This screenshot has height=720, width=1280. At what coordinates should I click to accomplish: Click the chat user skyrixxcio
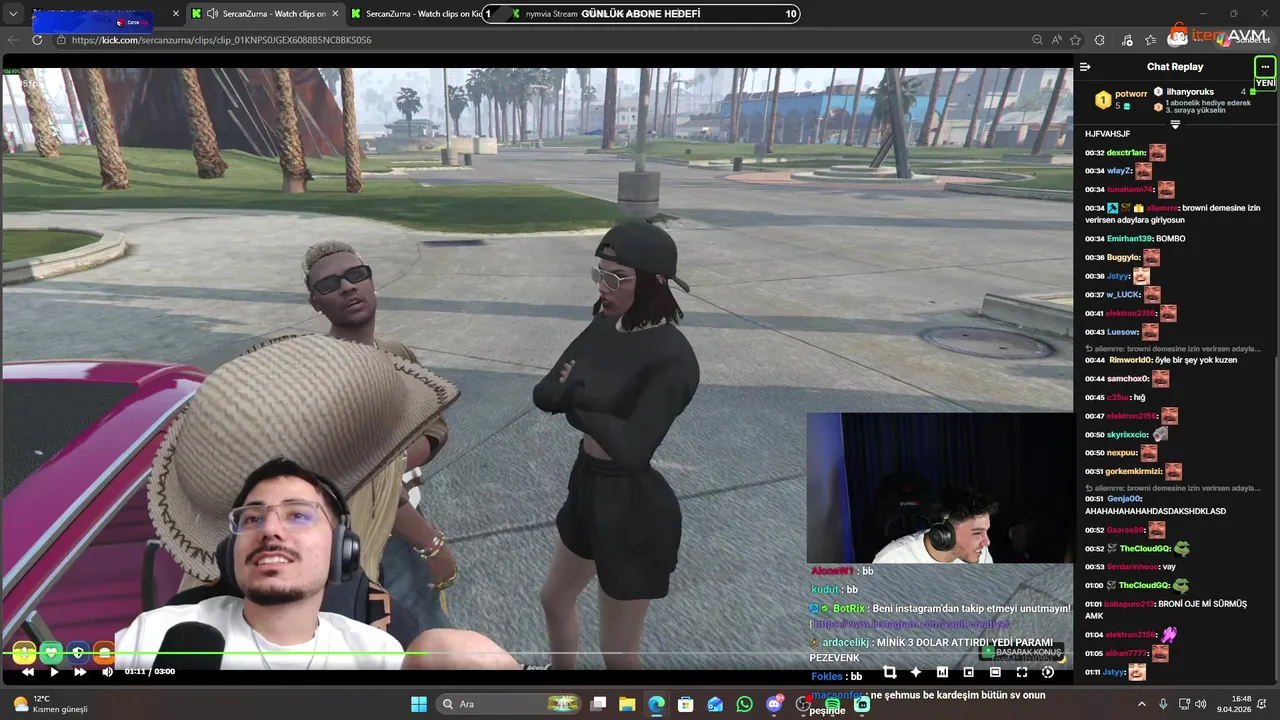click(x=1128, y=435)
